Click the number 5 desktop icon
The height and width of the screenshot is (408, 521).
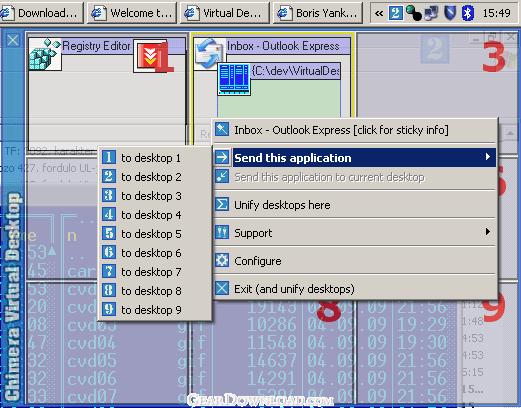[x=109, y=233]
